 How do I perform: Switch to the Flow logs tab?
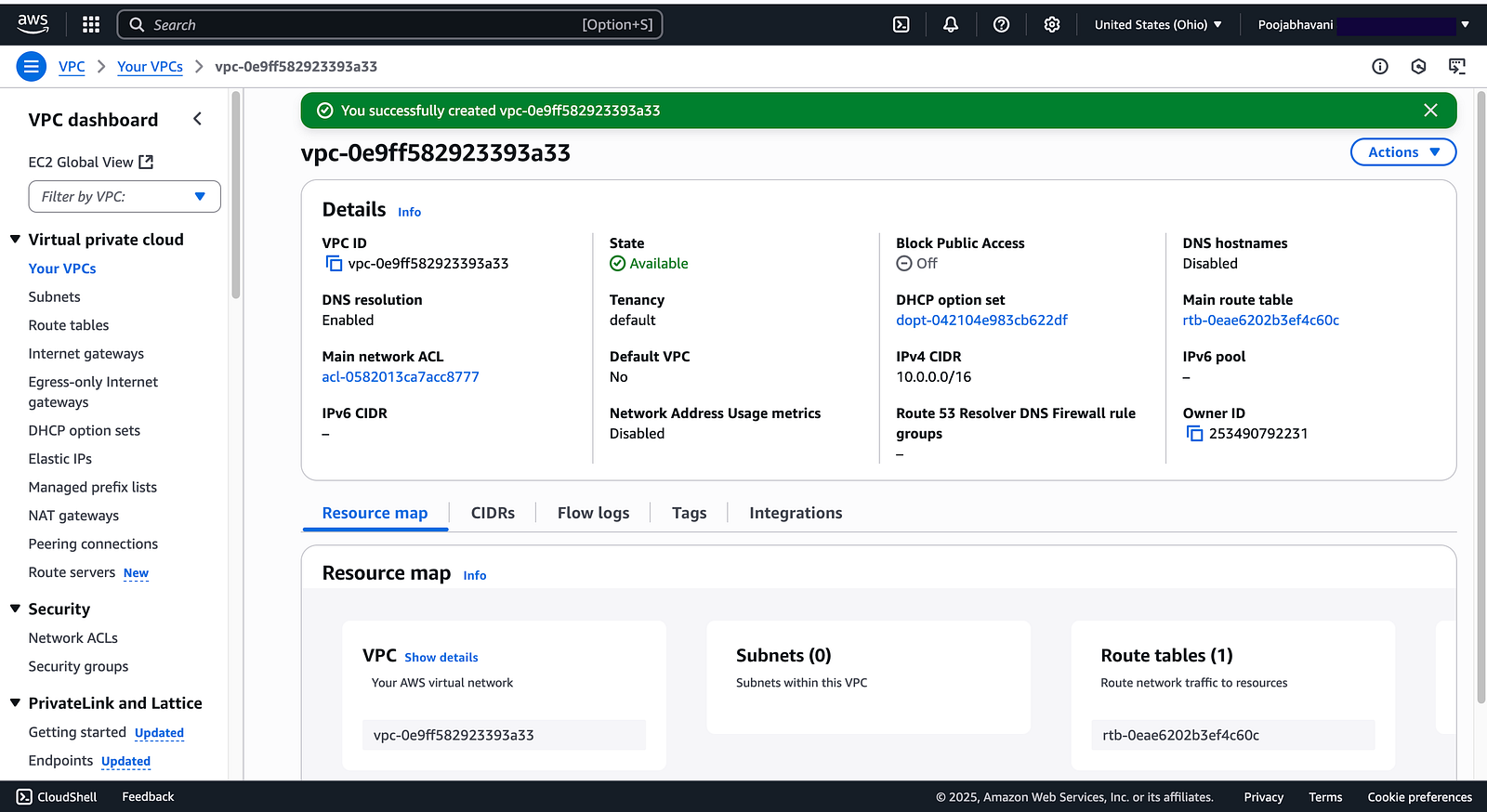[x=593, y=513]
